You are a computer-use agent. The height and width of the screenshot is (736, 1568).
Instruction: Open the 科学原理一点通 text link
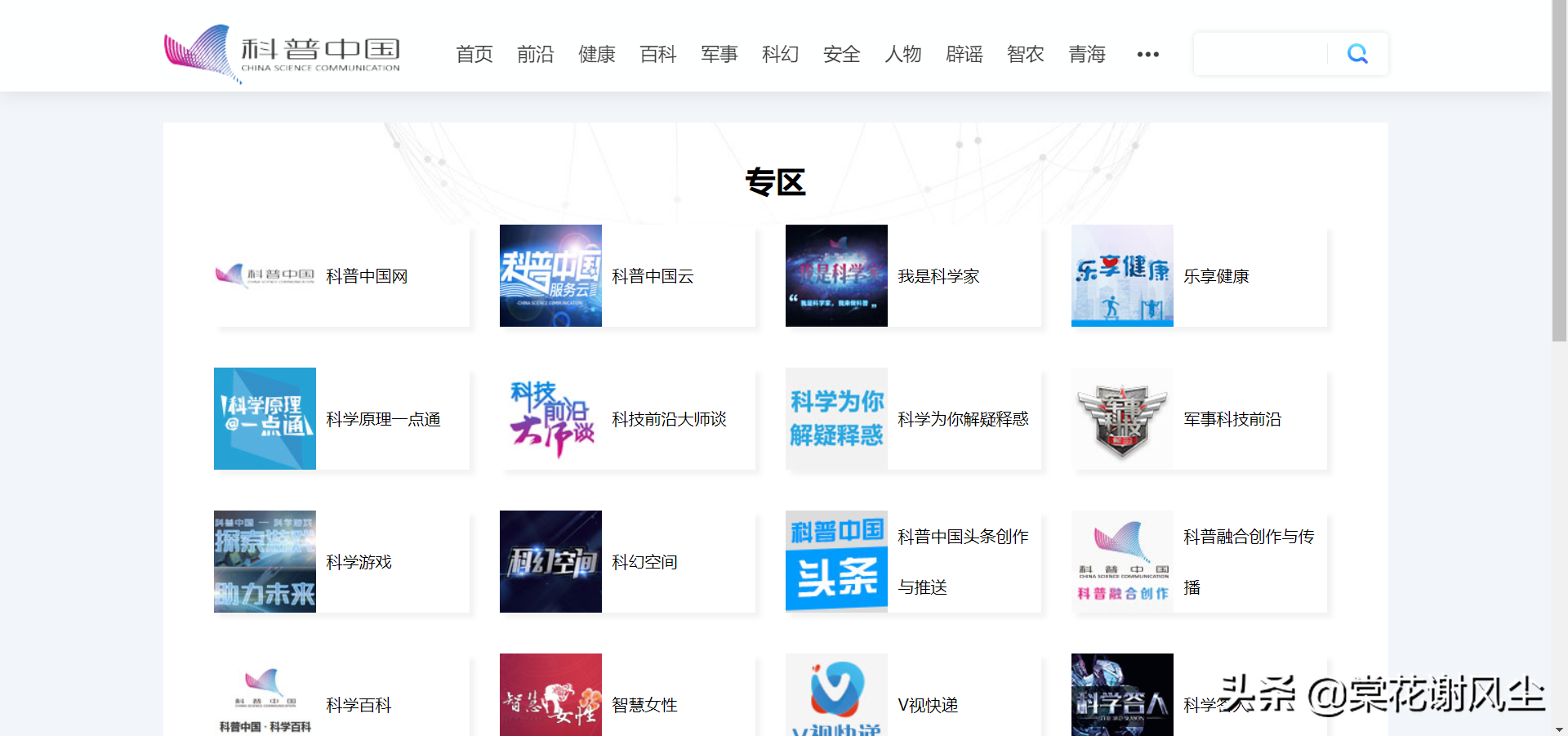[x=383, y=420]
